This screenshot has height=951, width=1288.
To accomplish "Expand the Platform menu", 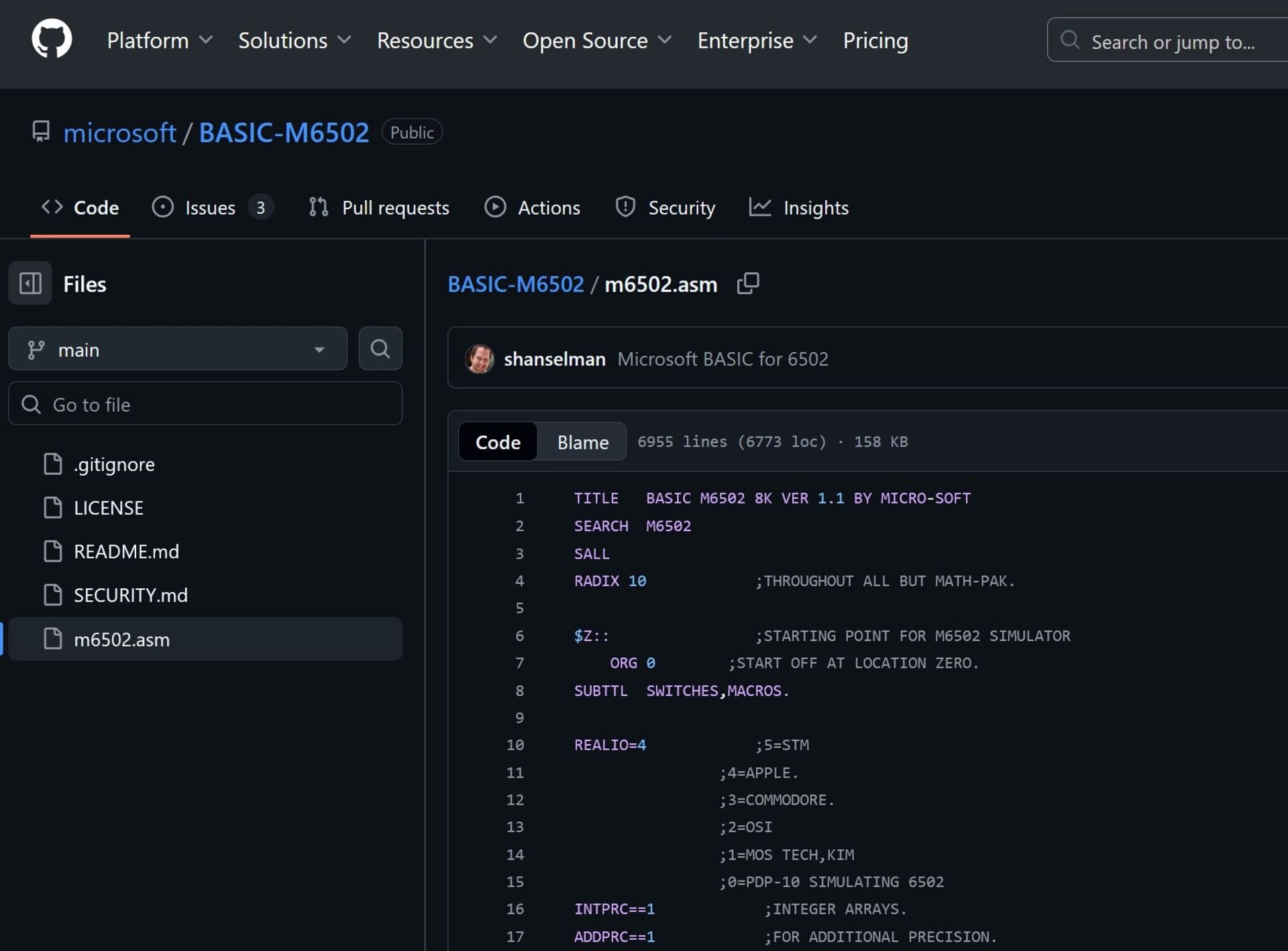I will point(160,41).
